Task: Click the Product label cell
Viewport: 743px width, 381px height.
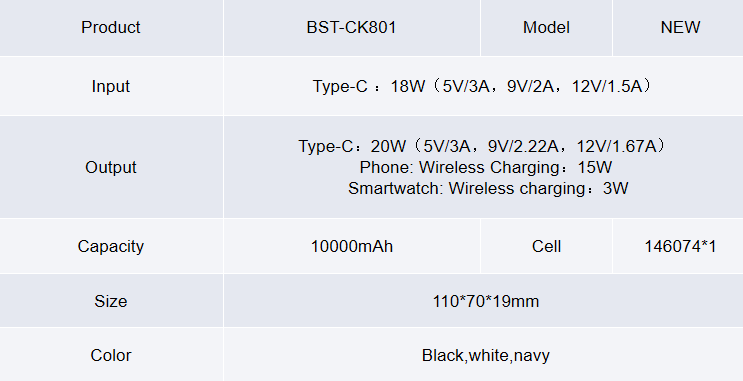Action: click(111, 27)
